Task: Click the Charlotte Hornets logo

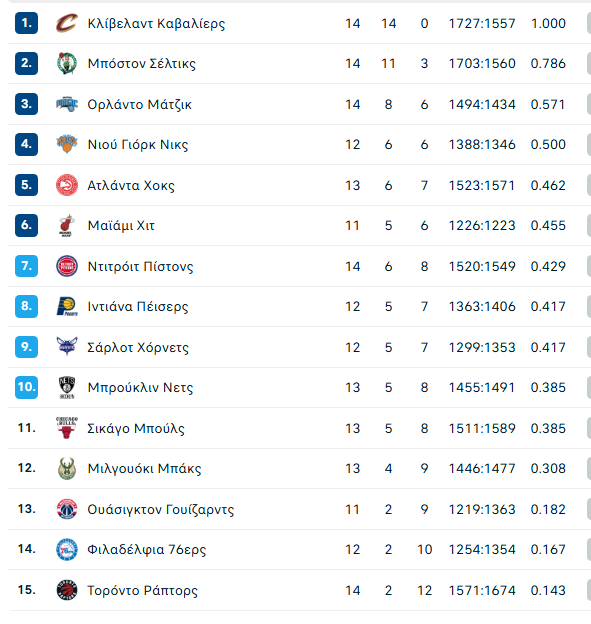Action: tap(66, 347)
